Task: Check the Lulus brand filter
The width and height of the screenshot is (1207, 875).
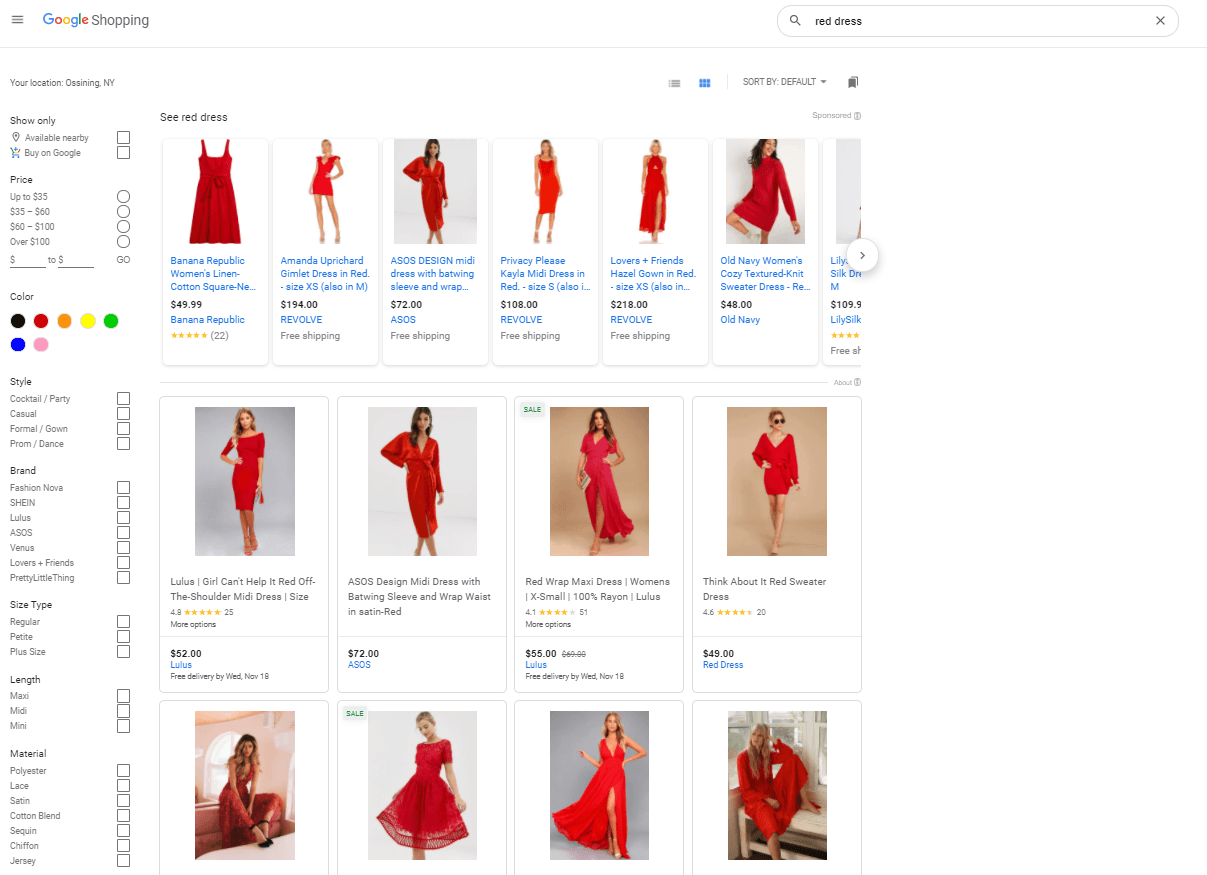Action: [x=123, y=517]
